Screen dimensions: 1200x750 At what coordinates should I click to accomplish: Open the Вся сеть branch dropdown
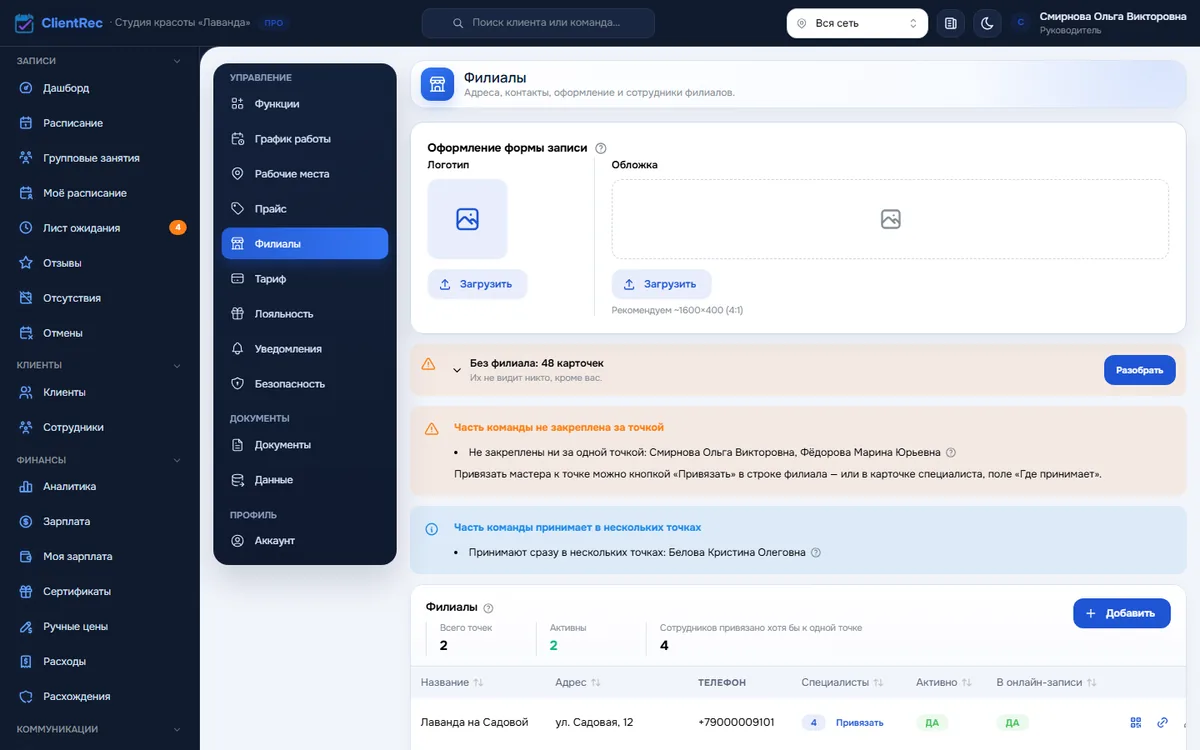point(857,23)
